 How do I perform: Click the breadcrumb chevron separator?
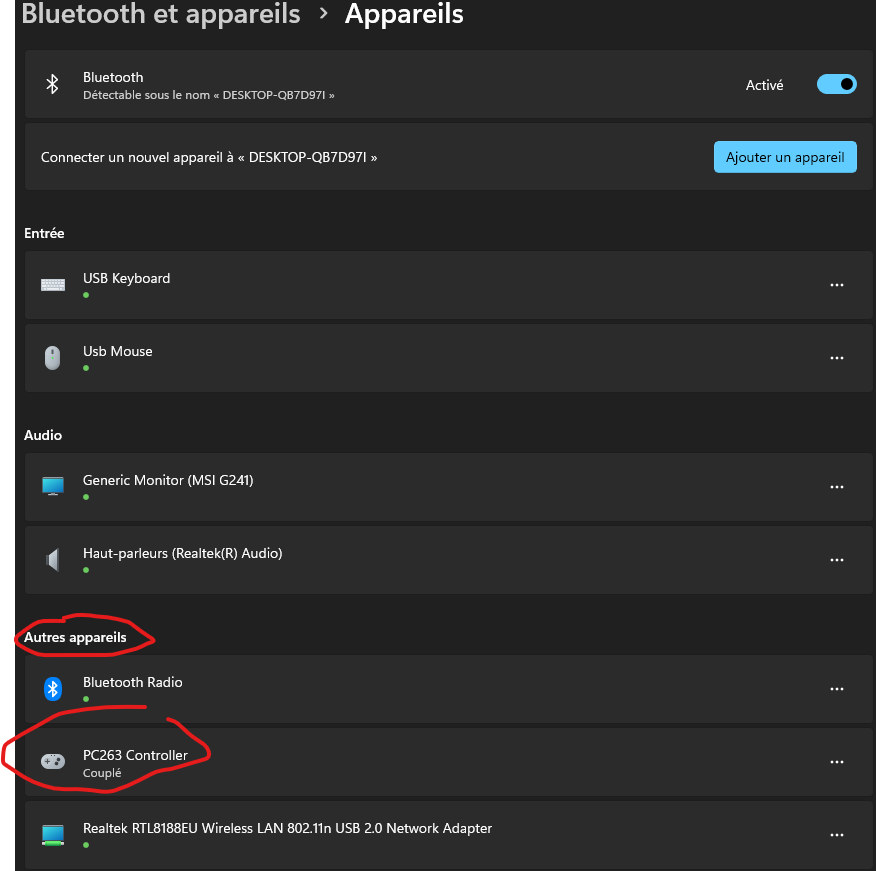click(x=323, y=13)
